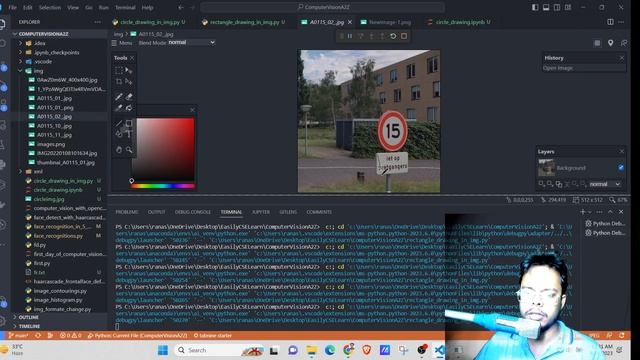Click Python Current File debug status
Viewport: 640px width, 360px height.
click(138, 336)
